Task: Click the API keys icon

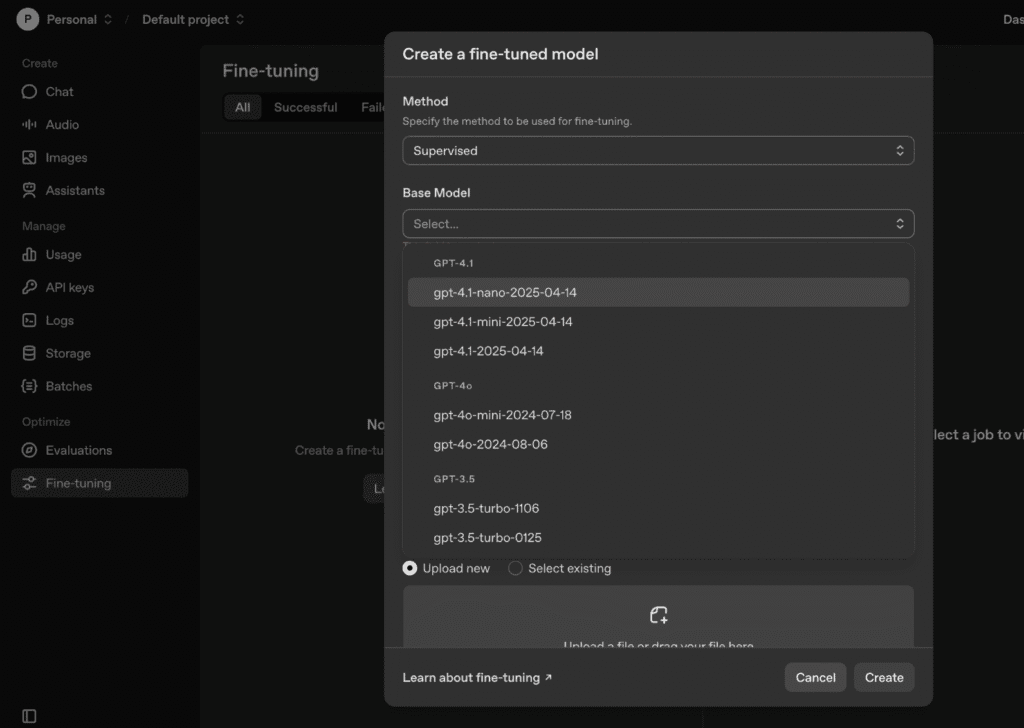Action: [29, 288]
